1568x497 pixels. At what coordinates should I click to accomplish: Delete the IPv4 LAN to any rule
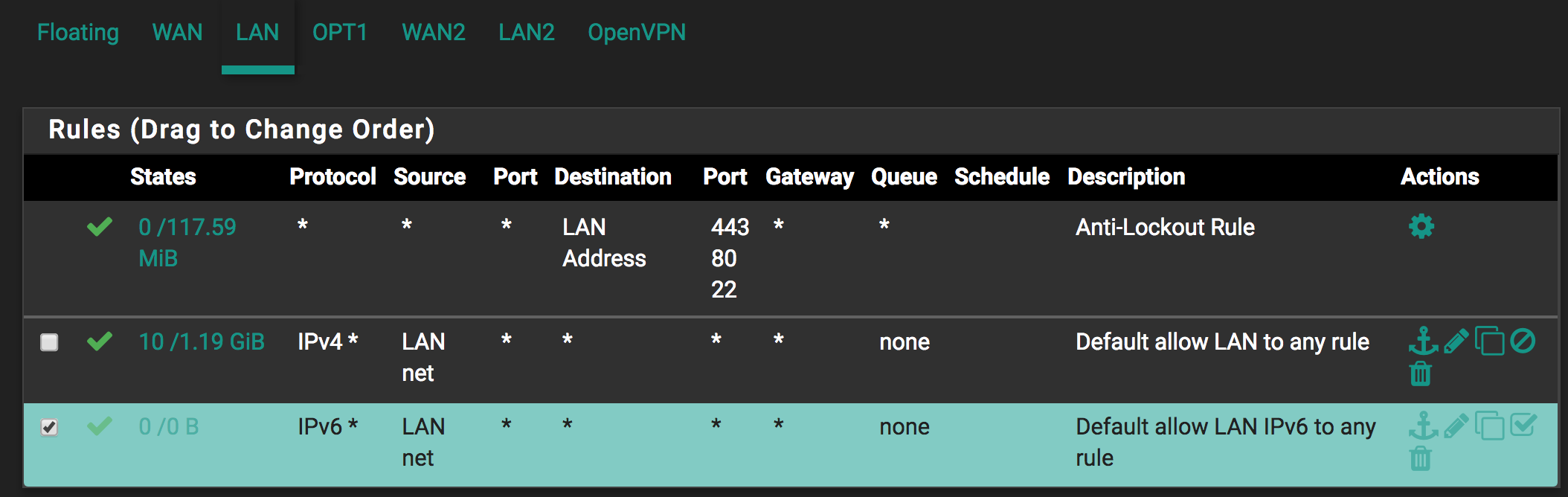click(1420, 373)
